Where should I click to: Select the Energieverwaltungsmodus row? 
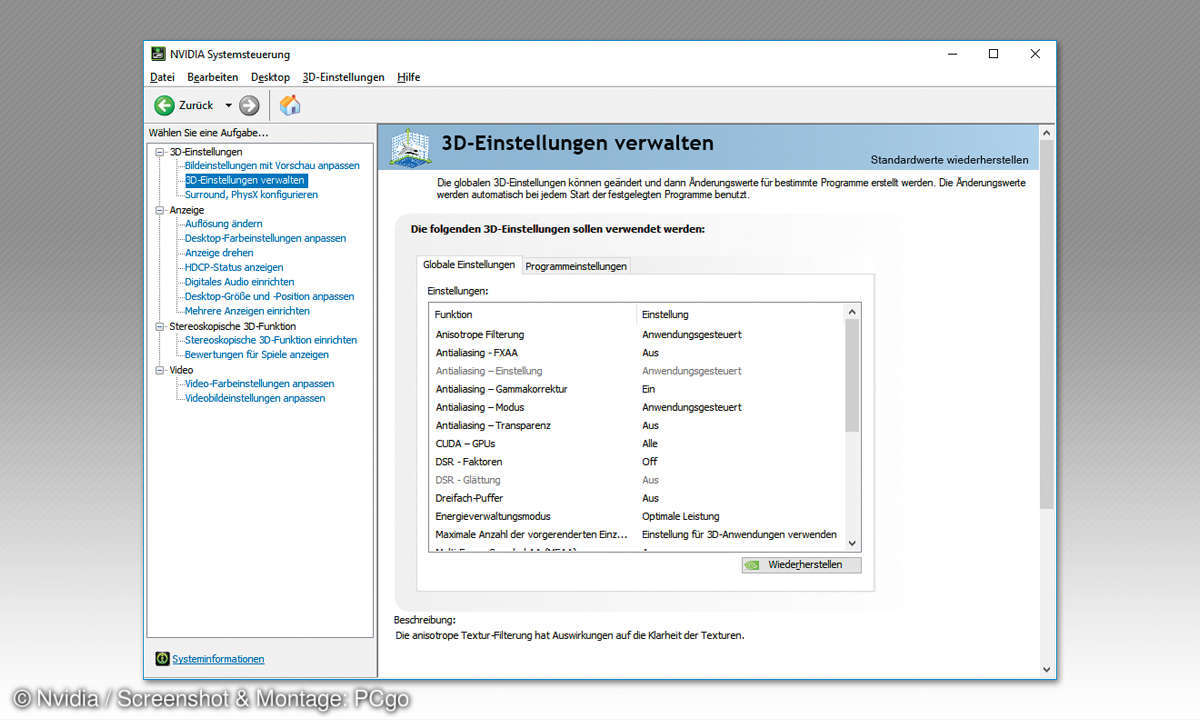pyautogui.click(x=637, y=516)
